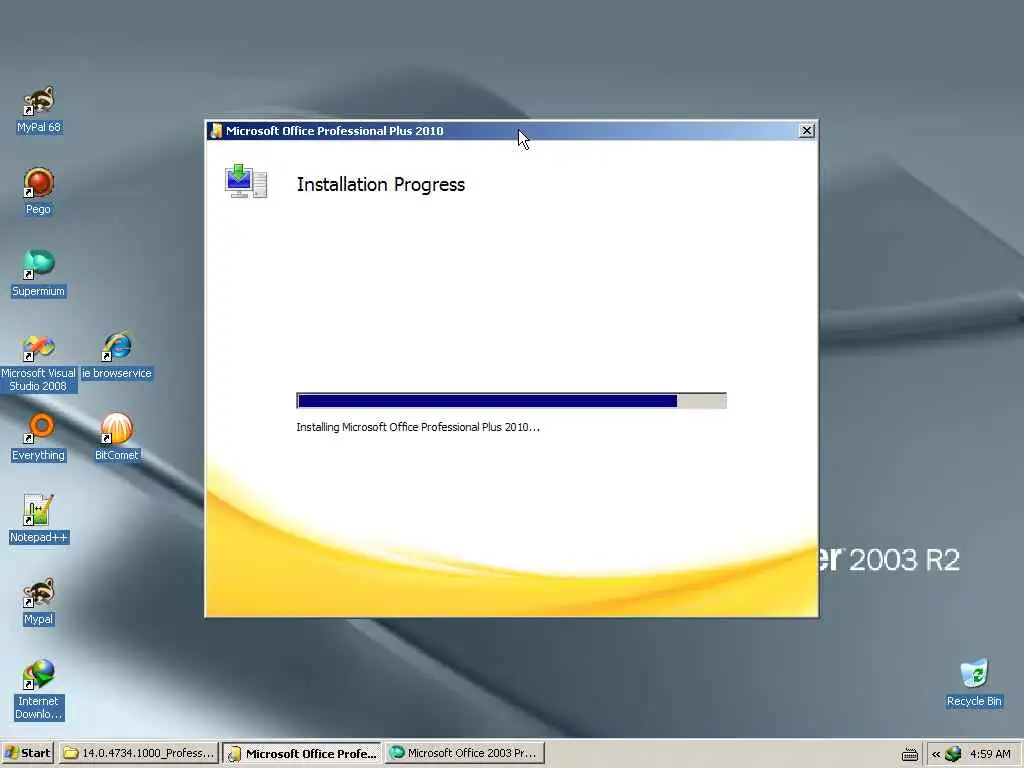Select the Mypal desktop icon

[x=39, y=601]
